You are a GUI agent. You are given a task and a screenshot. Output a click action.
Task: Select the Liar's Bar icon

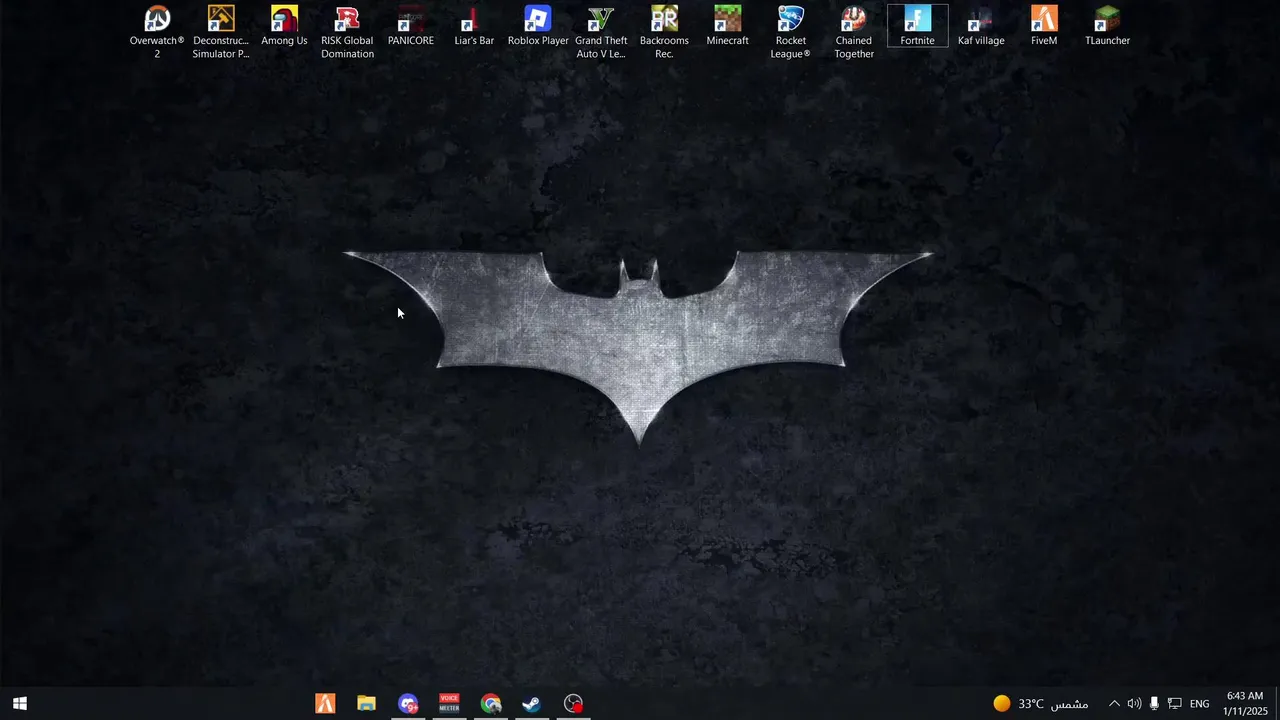(x=474, y=26)
